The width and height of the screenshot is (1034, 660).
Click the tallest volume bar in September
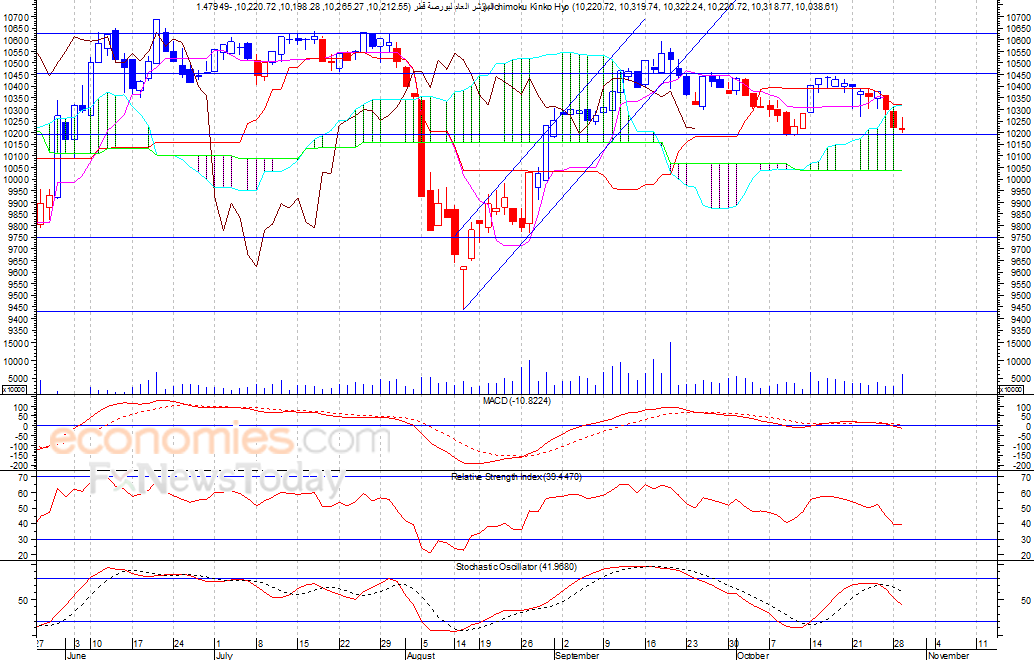pyautogui.click(x=671, y=367)
